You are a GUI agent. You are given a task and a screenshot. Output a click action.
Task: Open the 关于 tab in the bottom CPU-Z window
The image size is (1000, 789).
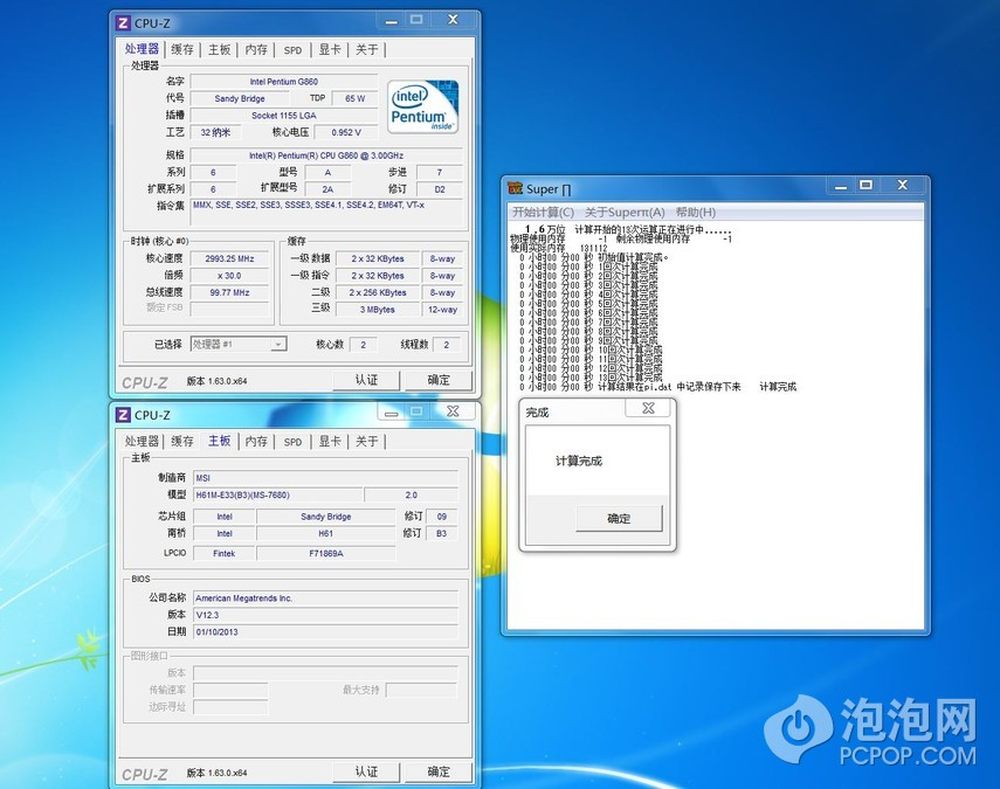coord(367,441)
